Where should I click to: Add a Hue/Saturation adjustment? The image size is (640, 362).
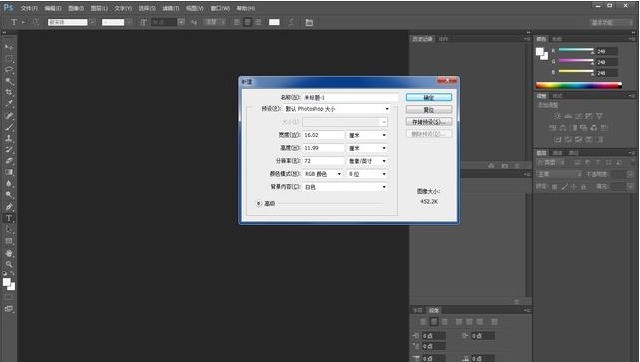553,128
